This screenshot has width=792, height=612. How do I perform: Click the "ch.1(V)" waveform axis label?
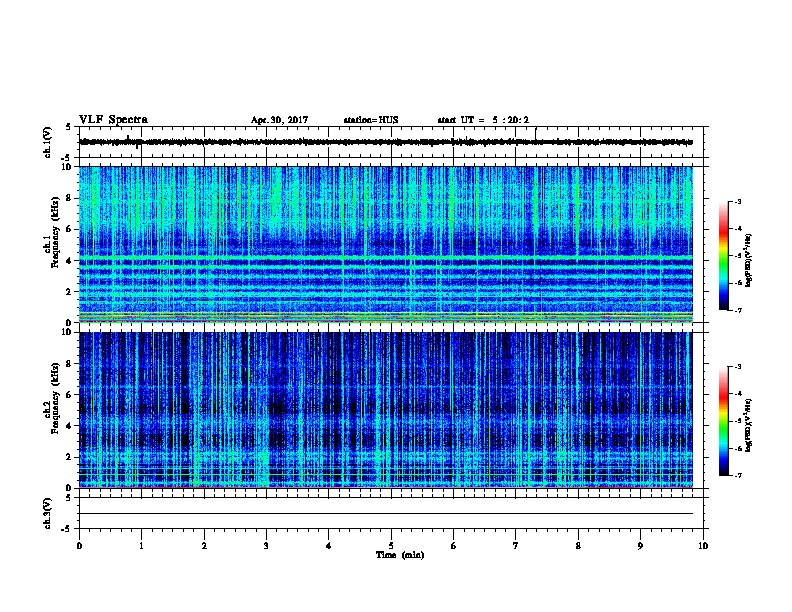48,142
